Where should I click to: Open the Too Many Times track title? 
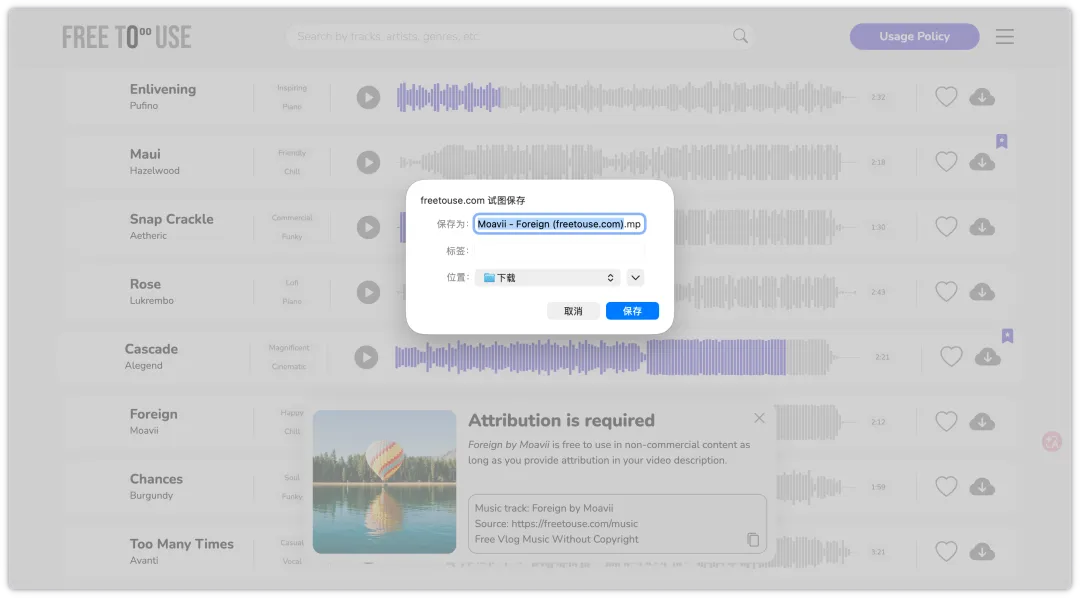[x=182, y=544]
